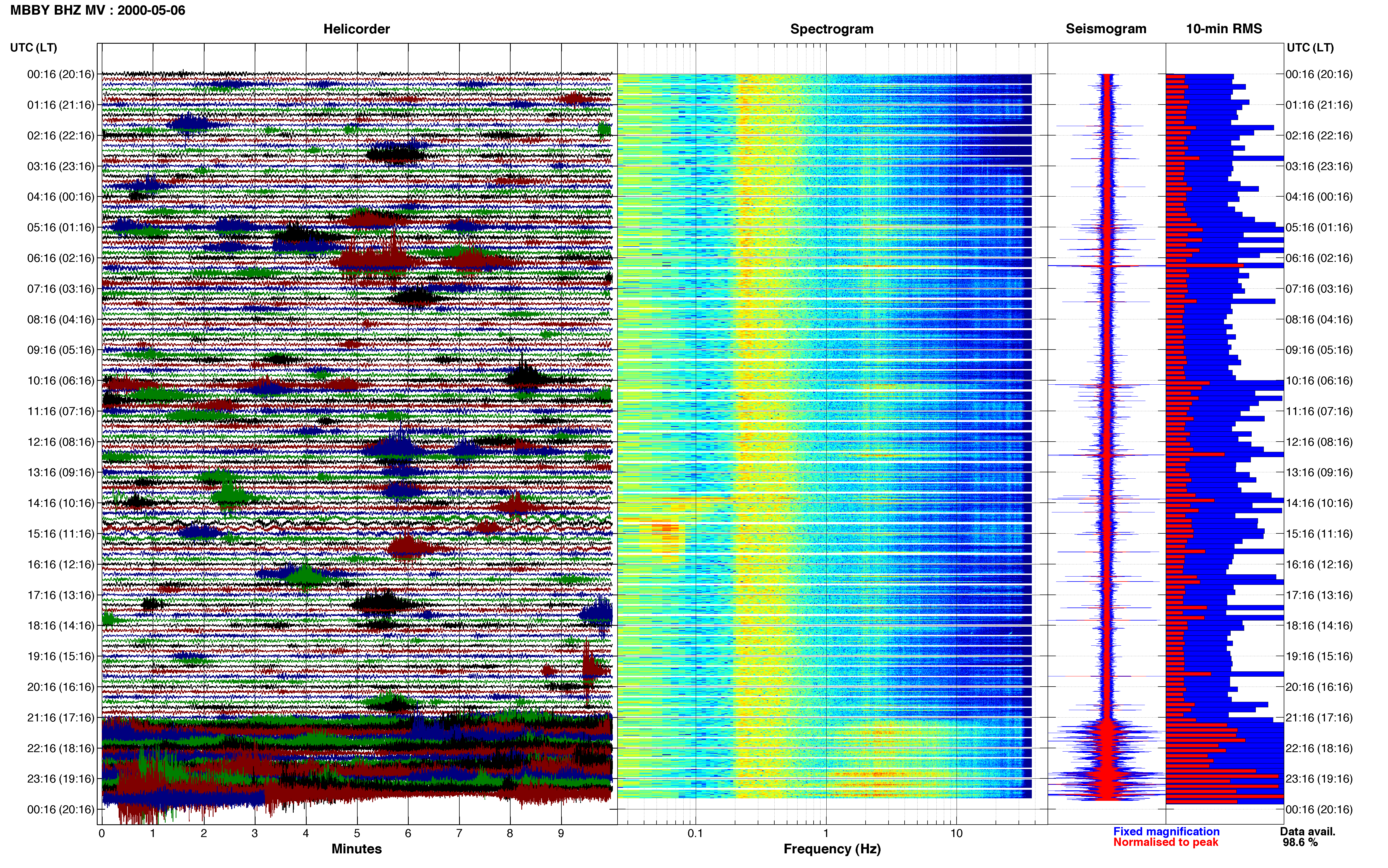Click the 'Seismogram' panel heading
The width and height of the screenshot is (1388, 868).
tap(1106, 29)
